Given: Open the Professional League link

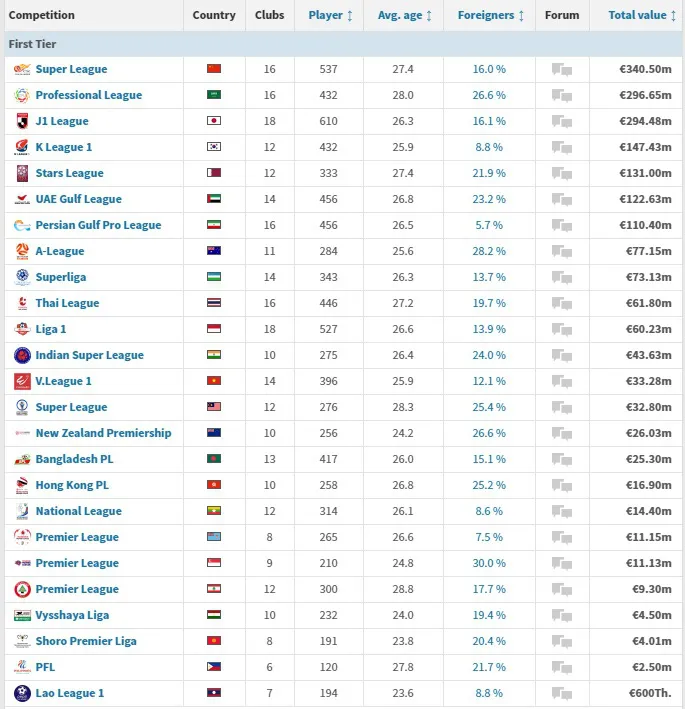Looking at the screenshot, I should coord(89,95).
